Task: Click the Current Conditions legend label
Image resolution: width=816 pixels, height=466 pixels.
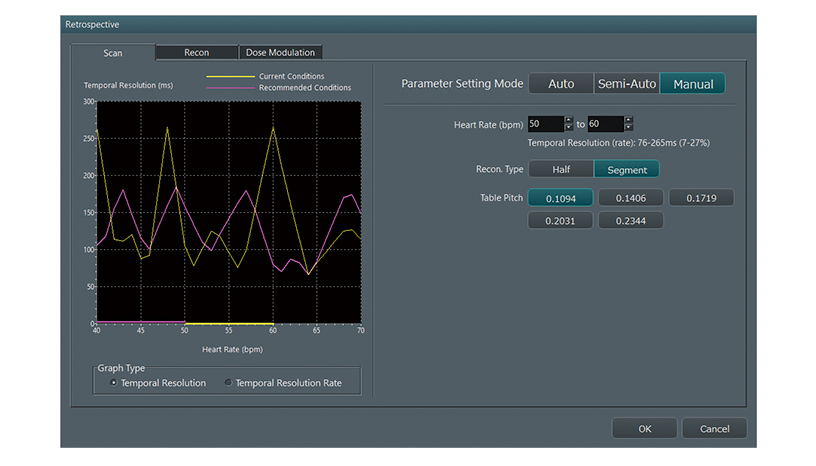Action: pos(291,76)
